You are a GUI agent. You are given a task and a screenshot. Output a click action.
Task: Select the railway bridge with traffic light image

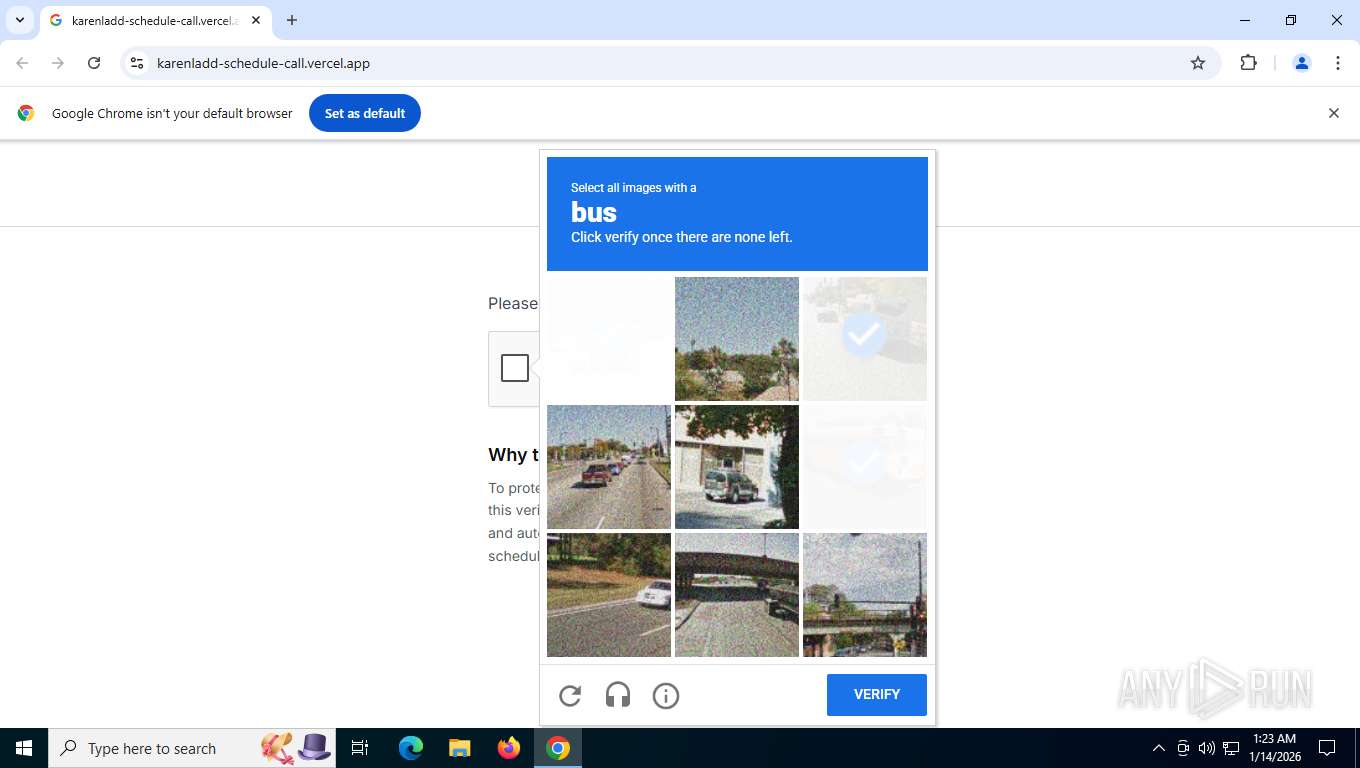click(865, 595)
